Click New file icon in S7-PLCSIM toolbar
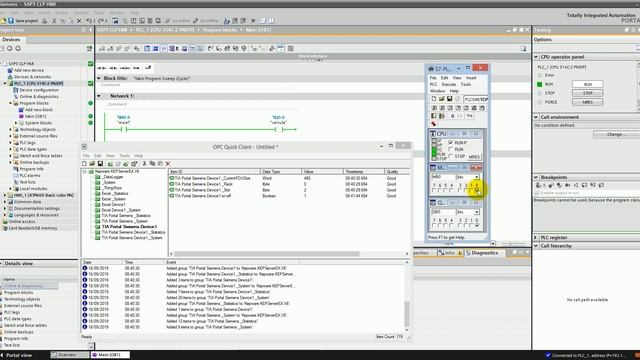640x360 pixels. pyautogui.click(x=434, y=99)
